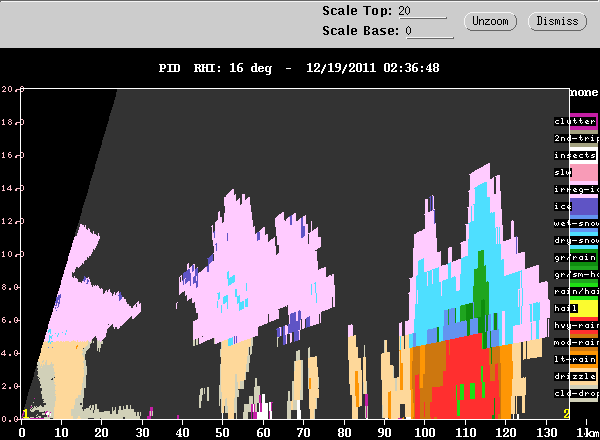Click the mod-rain legend label
The height and width of the screenshot is (440, 600).
point(576,342)
